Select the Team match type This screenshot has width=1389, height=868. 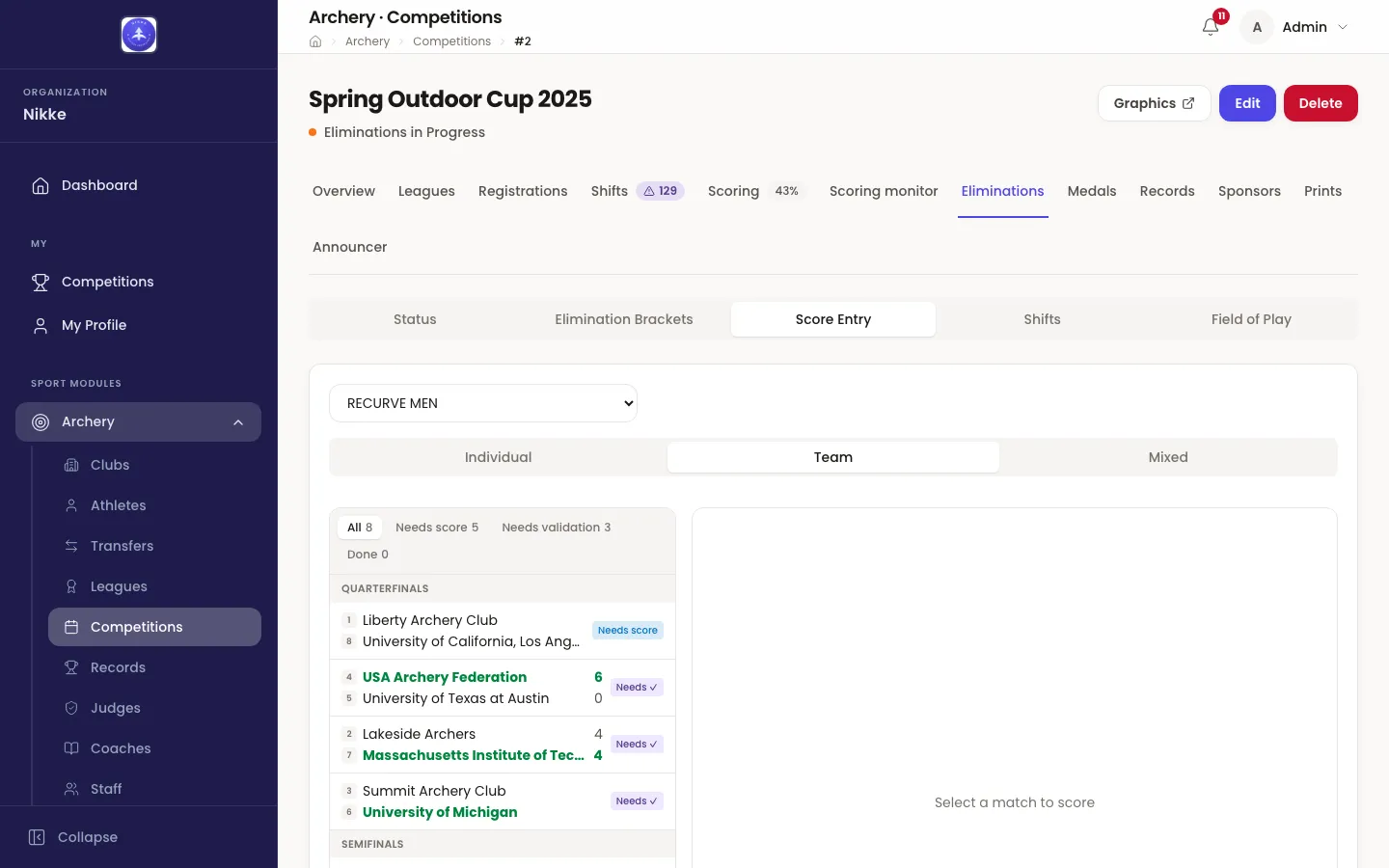click(x=833, y=457)
